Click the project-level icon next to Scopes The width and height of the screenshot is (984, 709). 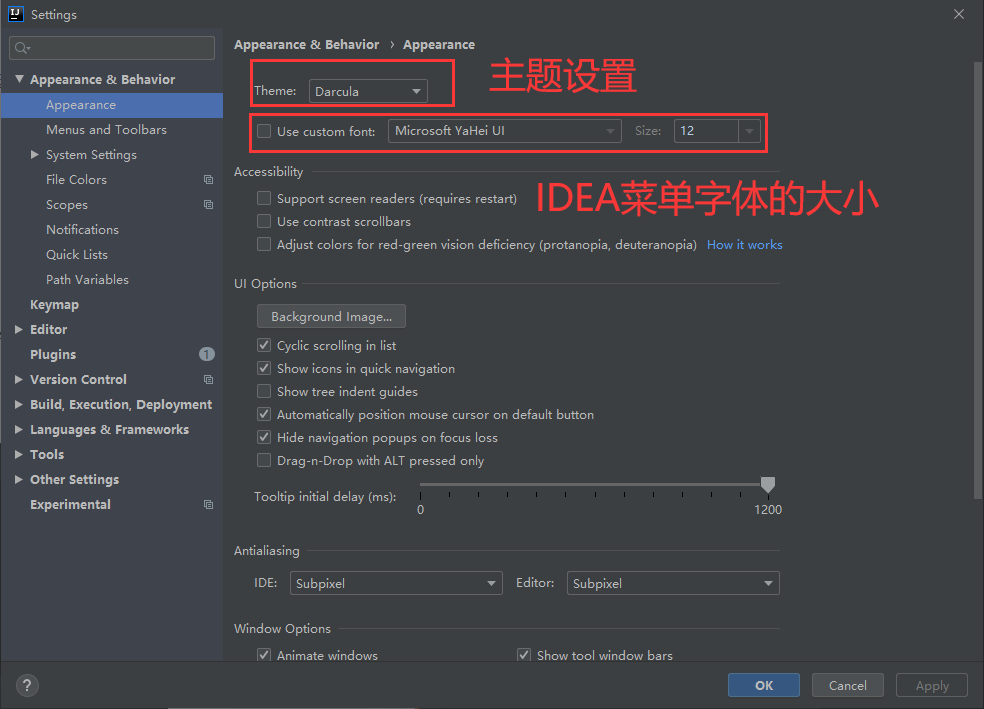208,205
